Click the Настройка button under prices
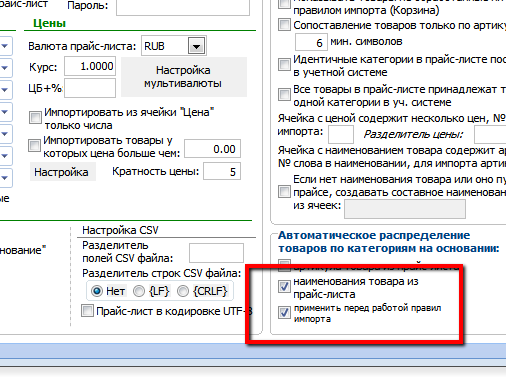The width and height of the screenshot is (506, 380). [x=63, y=172]
